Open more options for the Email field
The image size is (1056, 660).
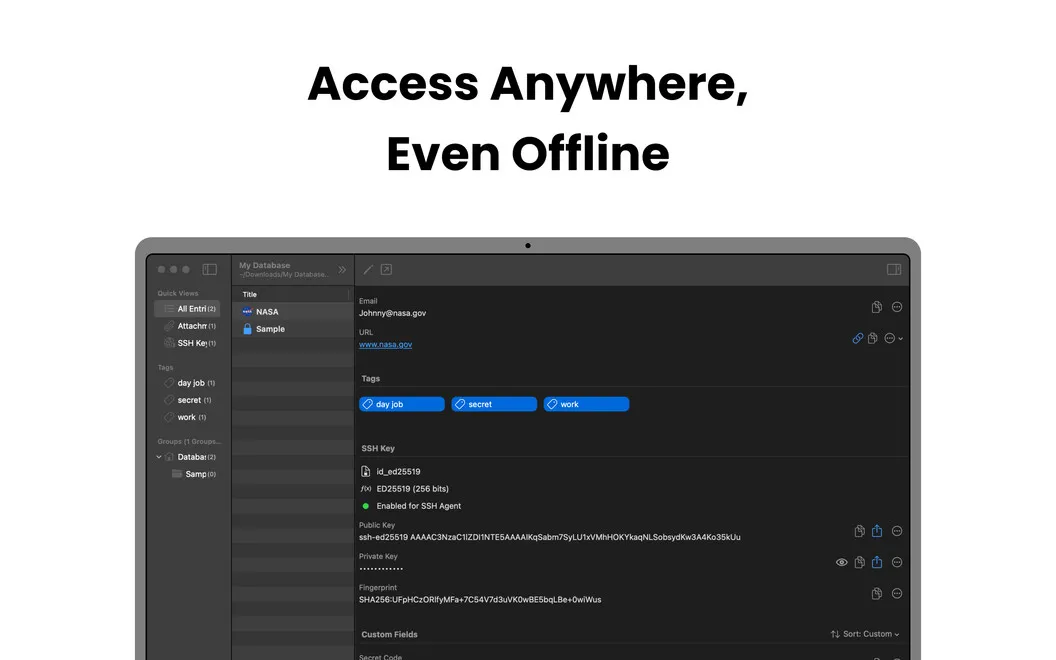click(897, 307)
